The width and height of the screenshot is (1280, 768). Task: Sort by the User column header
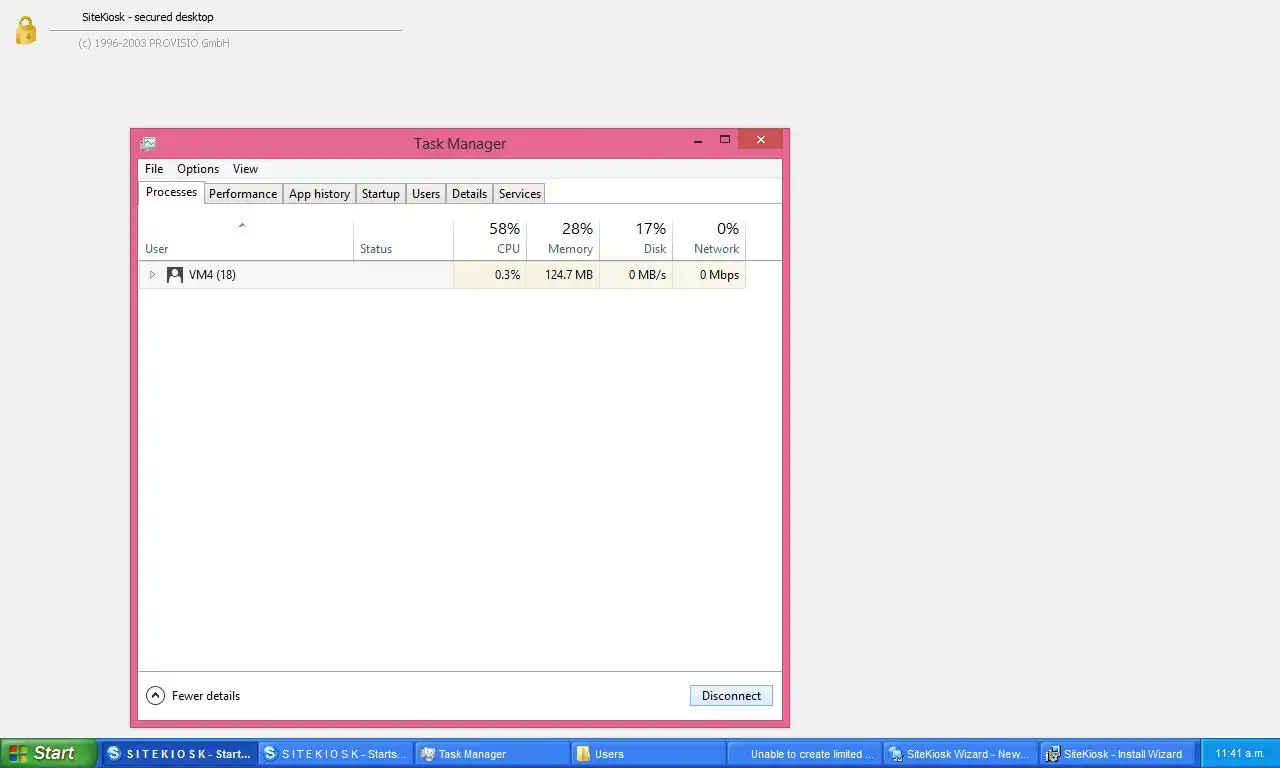click(x=246, y=240)
